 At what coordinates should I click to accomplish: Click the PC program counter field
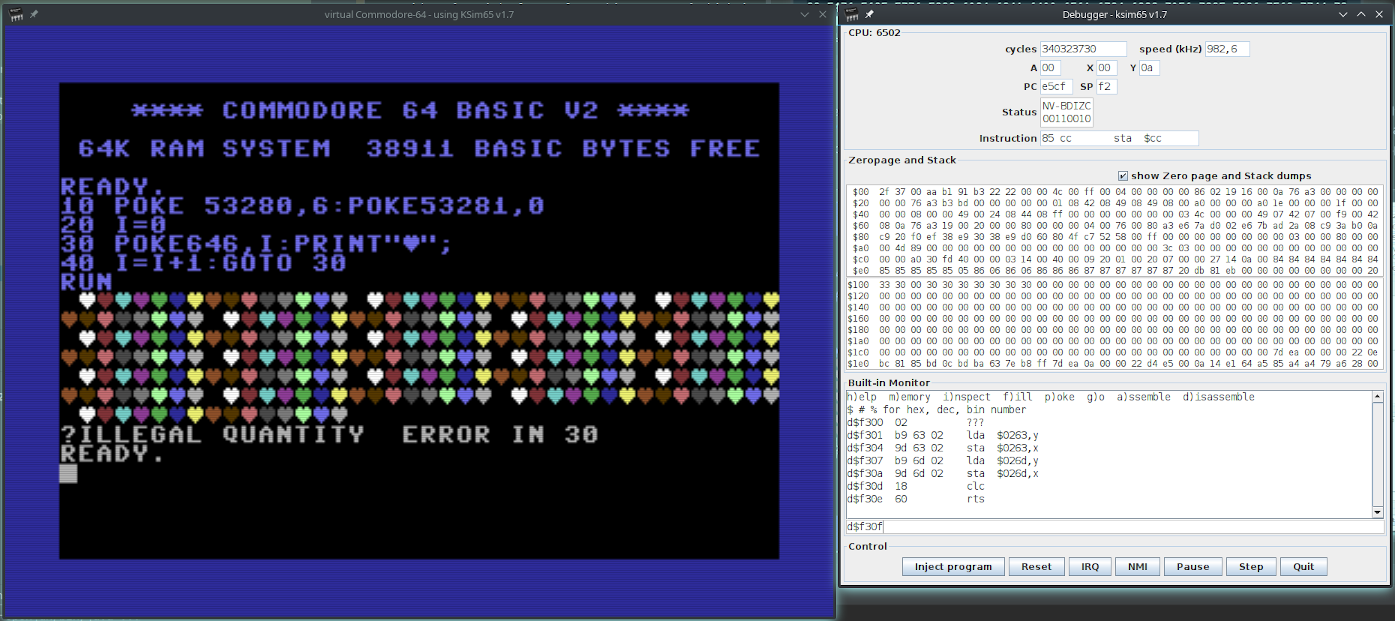pos(1056,87)
